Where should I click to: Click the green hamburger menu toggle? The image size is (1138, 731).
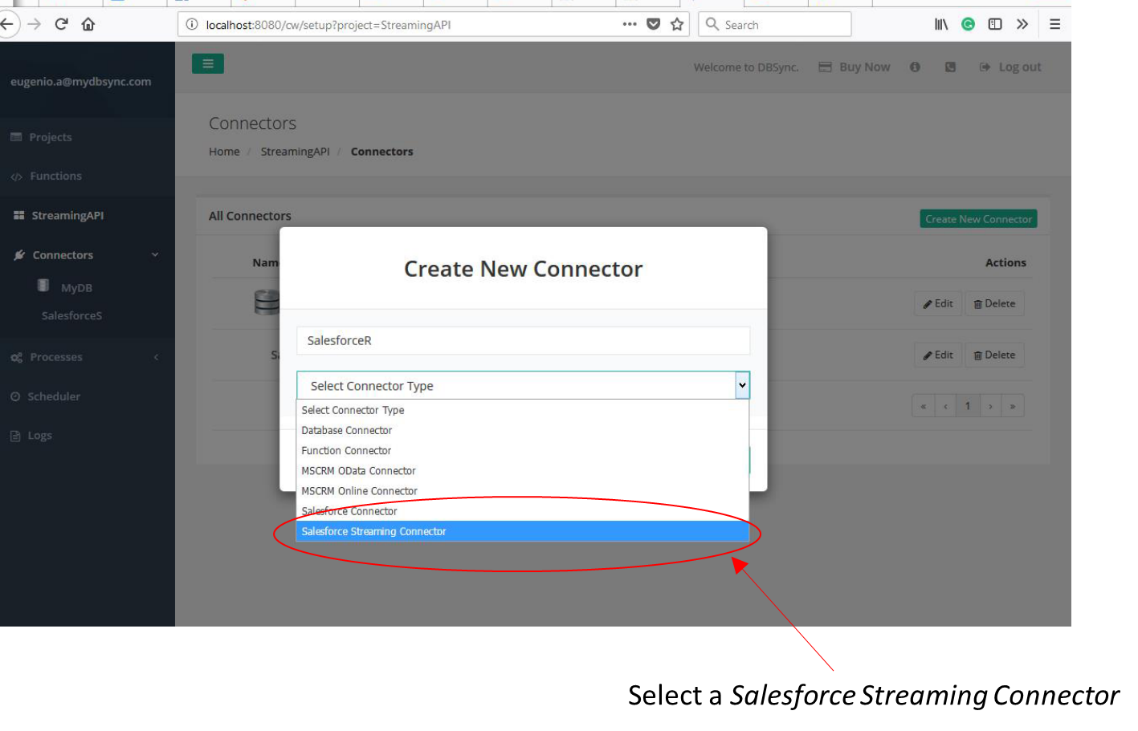(x=208, y=64)
